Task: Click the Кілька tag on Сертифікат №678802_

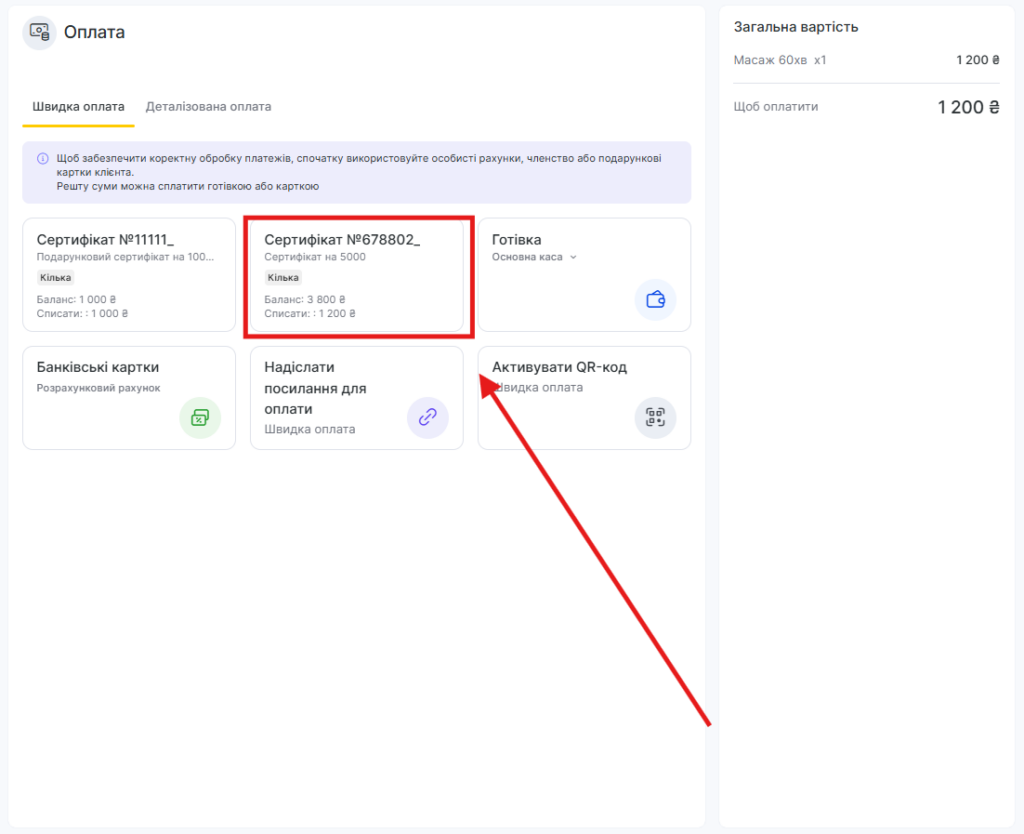Action: click(x=283, y=278)
